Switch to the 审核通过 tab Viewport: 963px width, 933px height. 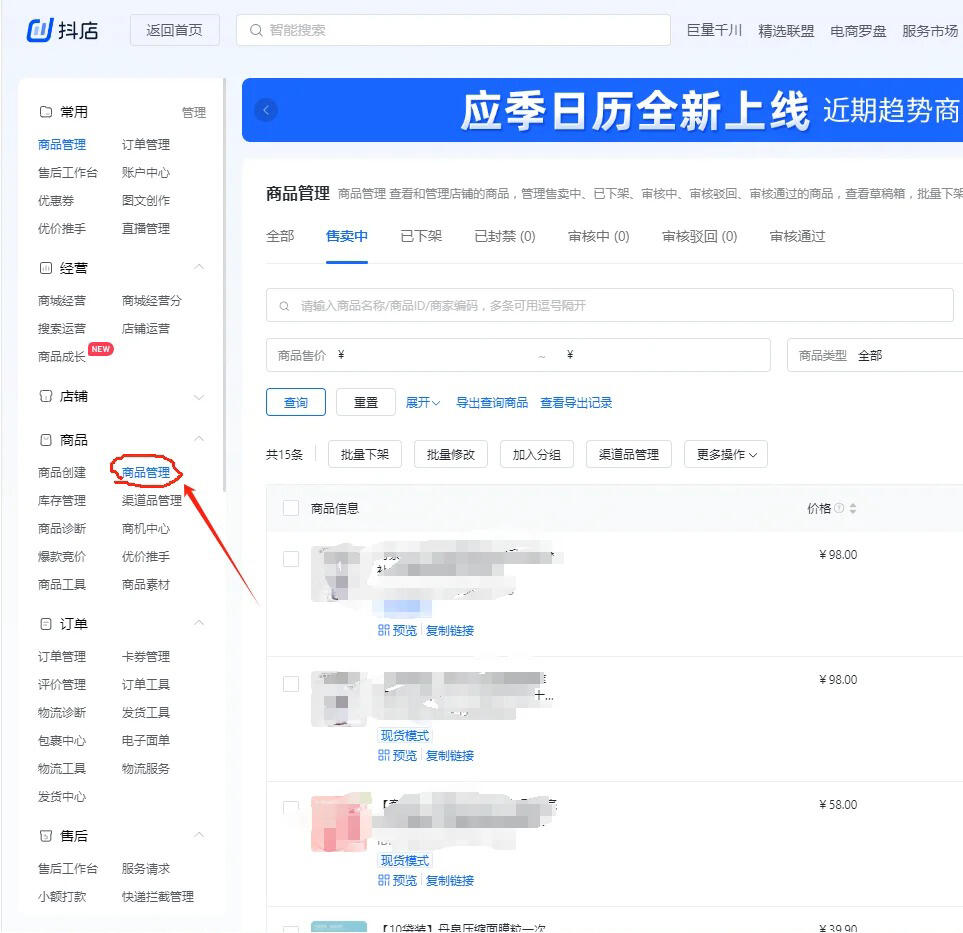797,236
